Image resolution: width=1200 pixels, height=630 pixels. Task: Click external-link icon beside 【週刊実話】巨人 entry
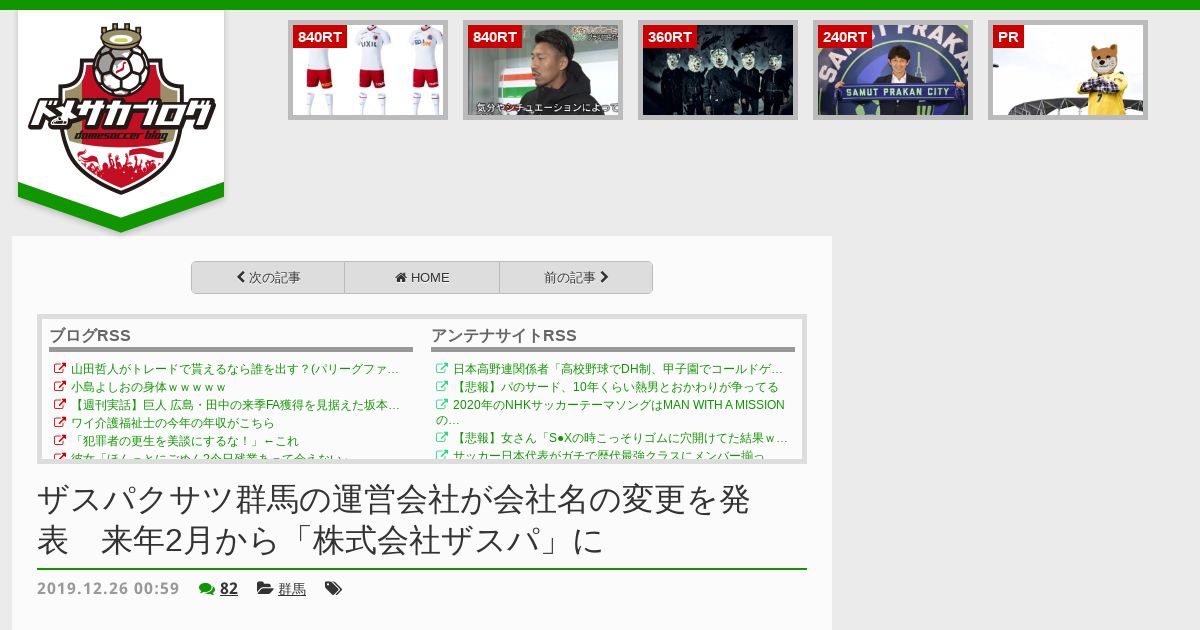60,405
